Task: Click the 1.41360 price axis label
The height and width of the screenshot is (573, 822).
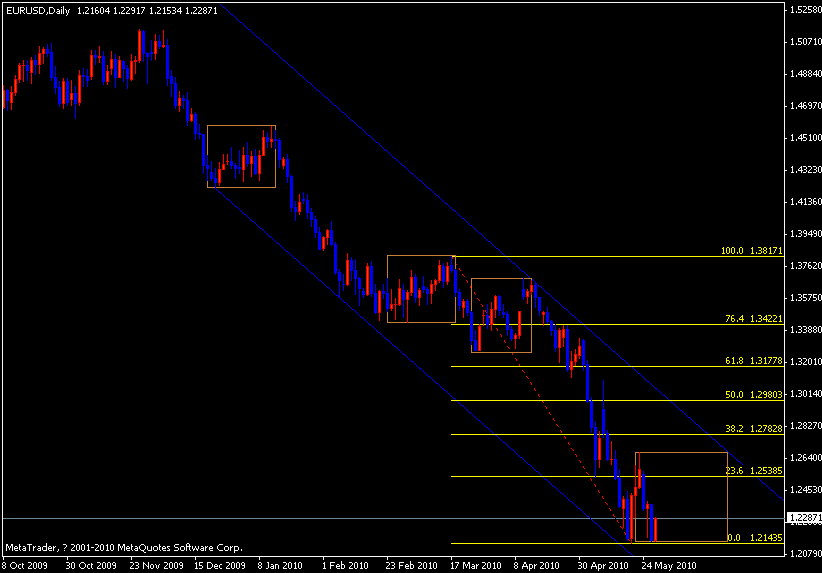Action: coord(806,202)
